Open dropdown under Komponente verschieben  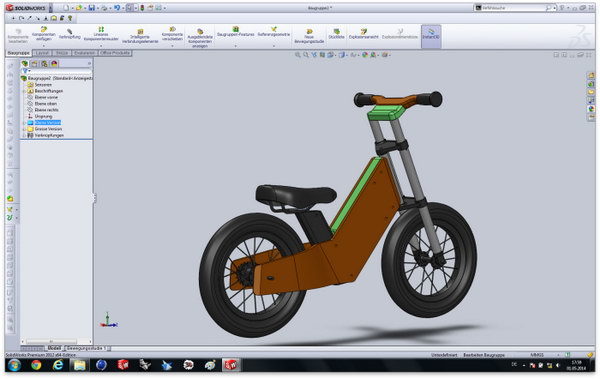click(172, 46)
